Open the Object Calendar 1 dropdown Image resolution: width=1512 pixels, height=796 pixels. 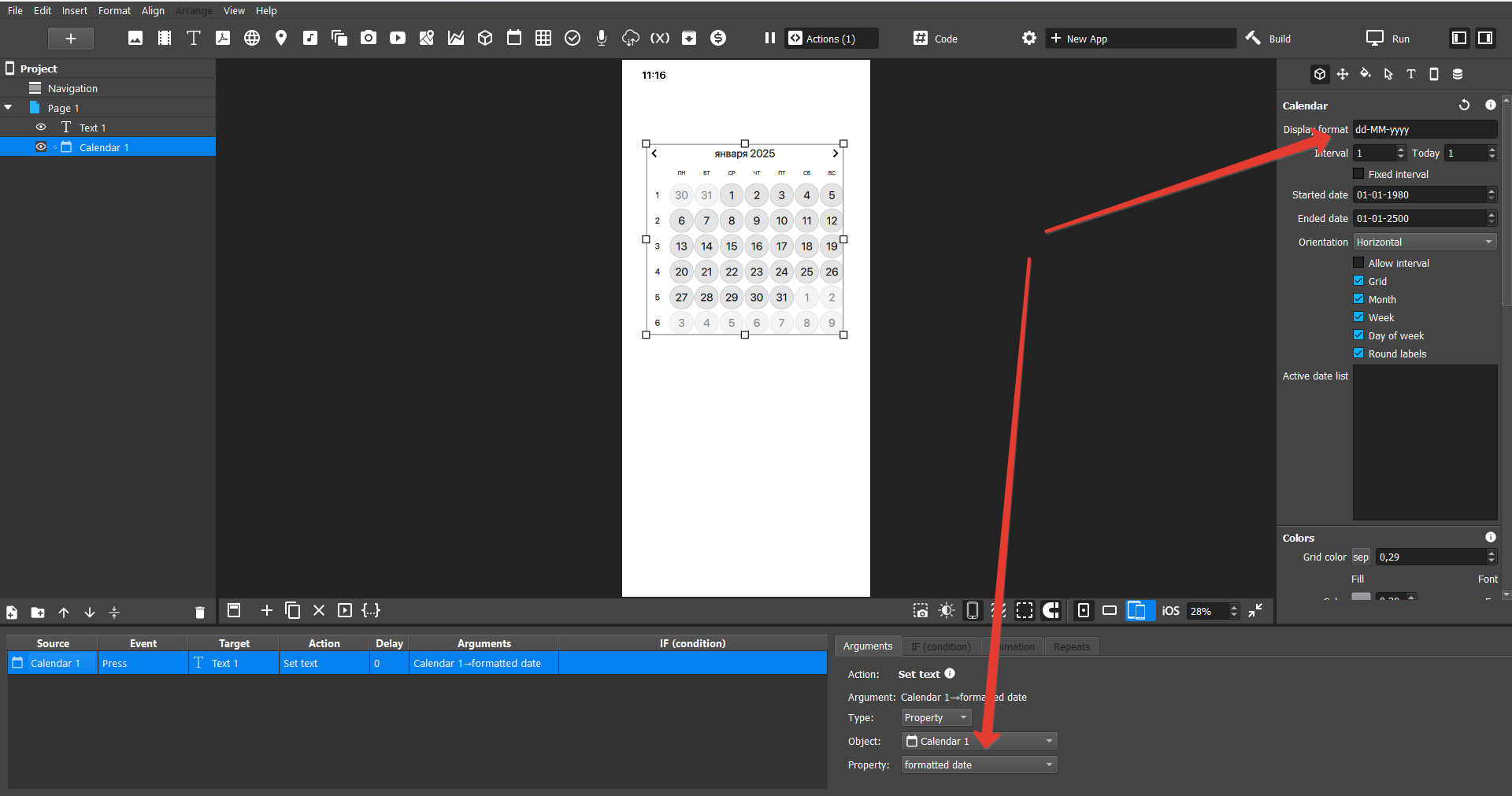tap(979, 741)
